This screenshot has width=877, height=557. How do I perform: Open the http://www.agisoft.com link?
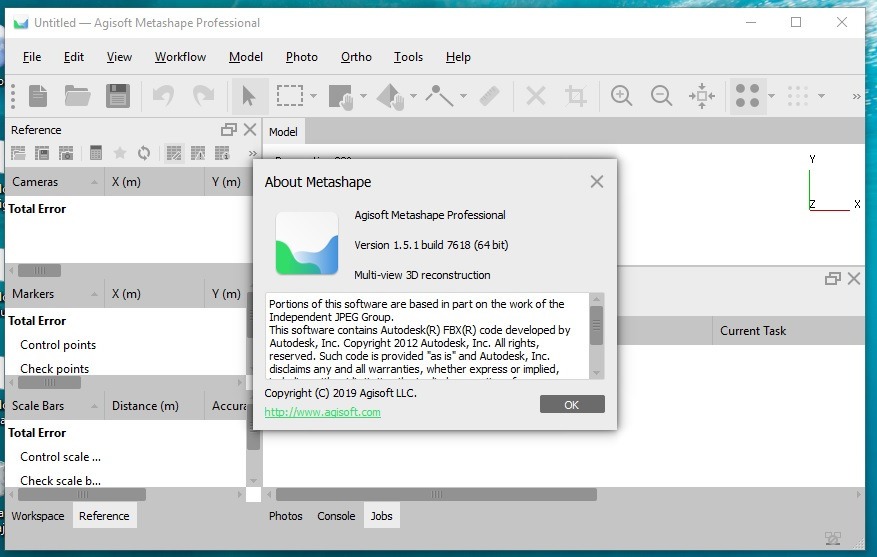[x=322, y=412]
